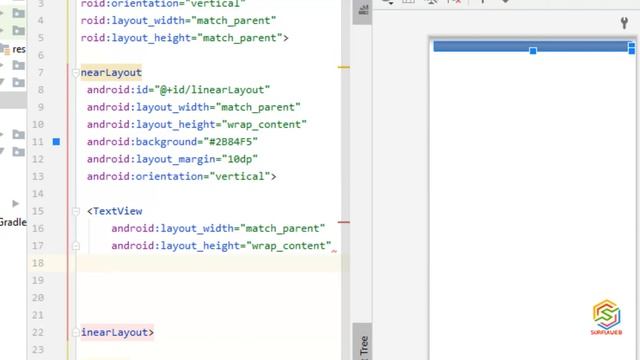Click the bottom-center resize handle of the blue layout
Screen dimensions: 640x360
pyautogui.click(x=533, y=51)
